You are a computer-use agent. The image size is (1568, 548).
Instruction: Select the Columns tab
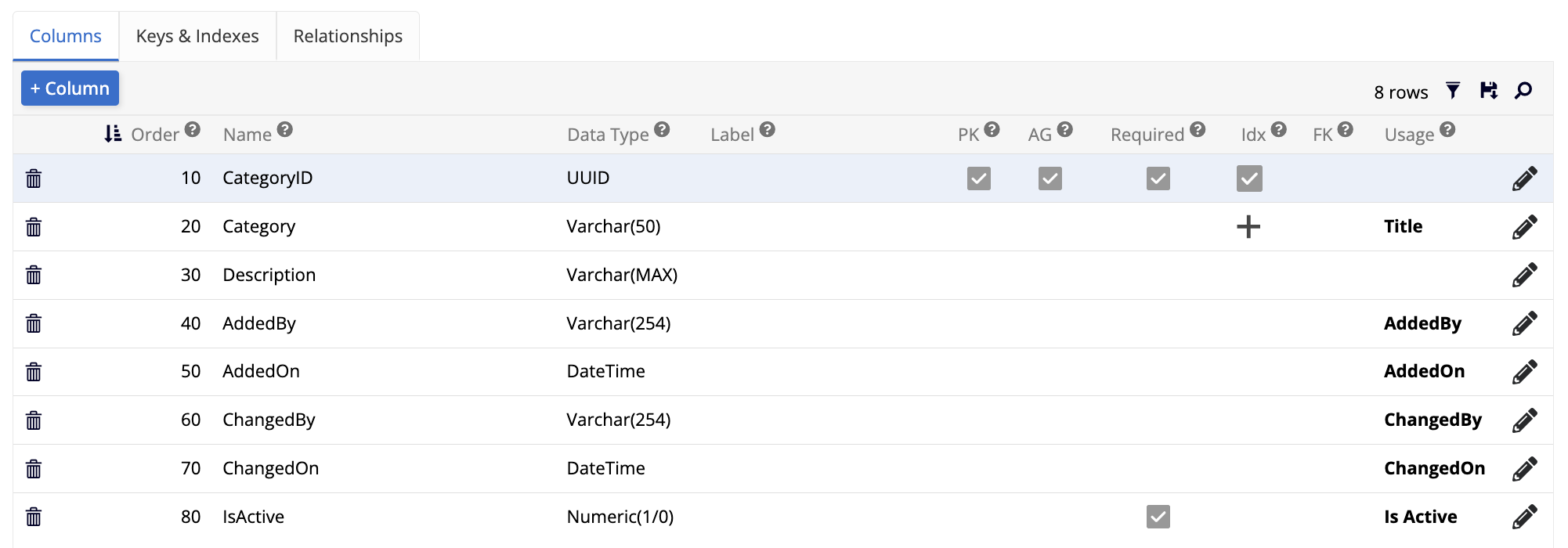point(66,36)
